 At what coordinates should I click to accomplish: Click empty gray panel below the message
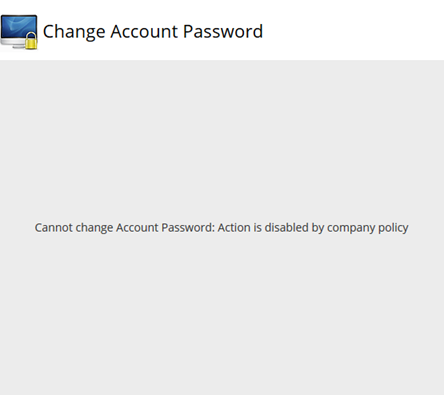(x=222, y=315)
